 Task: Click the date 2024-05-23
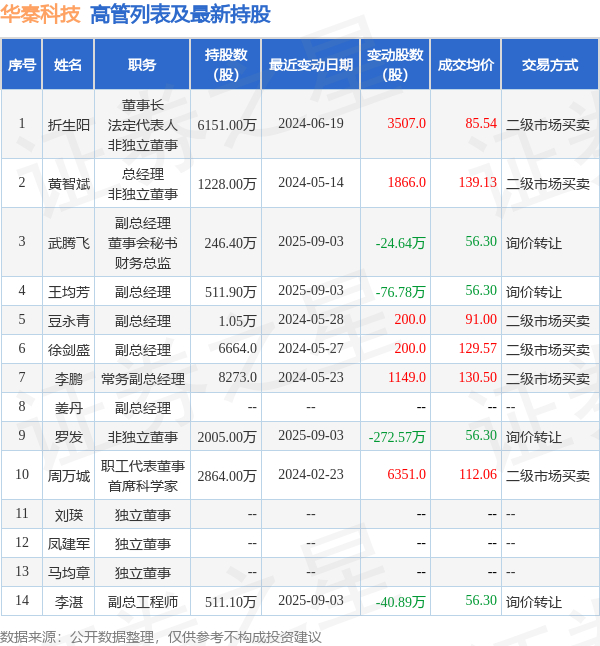tap(311, 377)
